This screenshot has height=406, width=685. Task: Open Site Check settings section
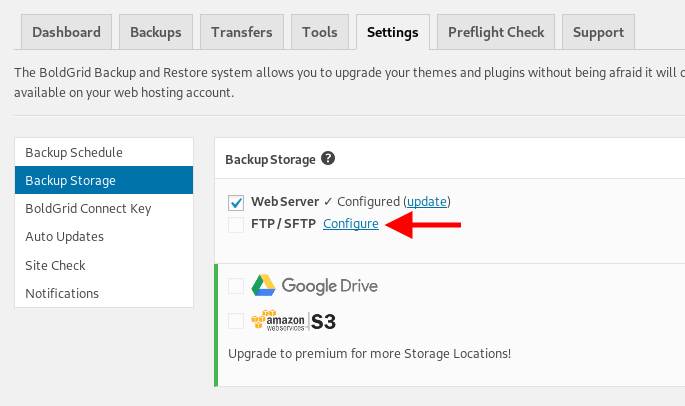click(104, 265)
